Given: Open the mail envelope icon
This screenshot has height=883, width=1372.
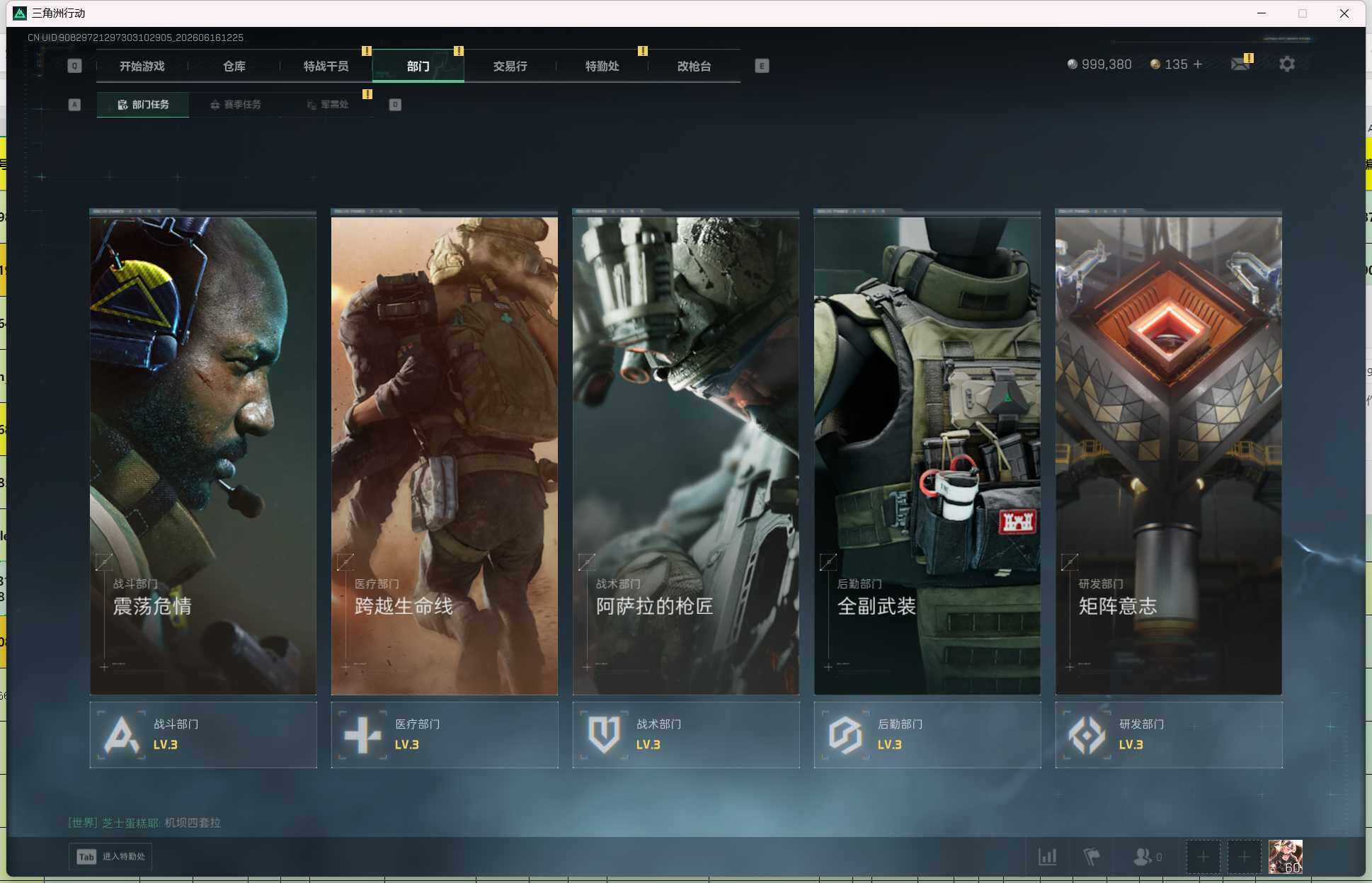Looking at the screenshot, I should [x=1240, y=64].
